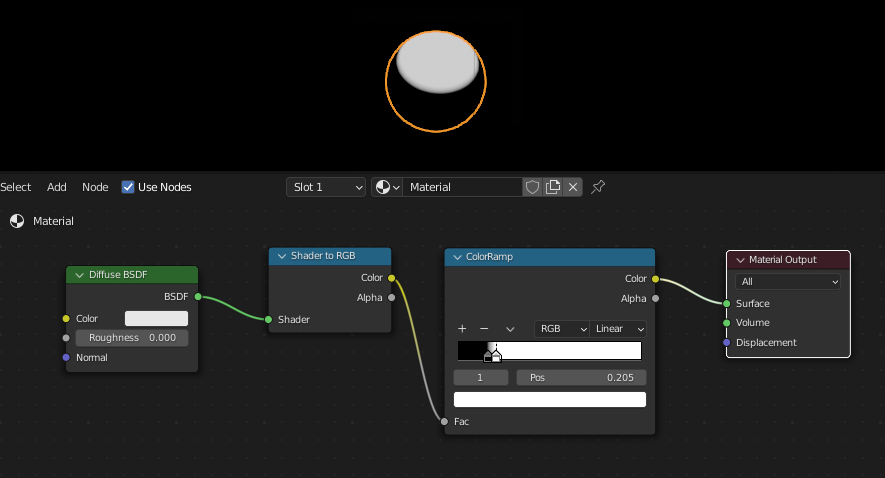Image resolution: width=885 pixels, height=478 pixels.
Task: Click the Diffuse BSDF Color swatch
Action: pos(156,318)
